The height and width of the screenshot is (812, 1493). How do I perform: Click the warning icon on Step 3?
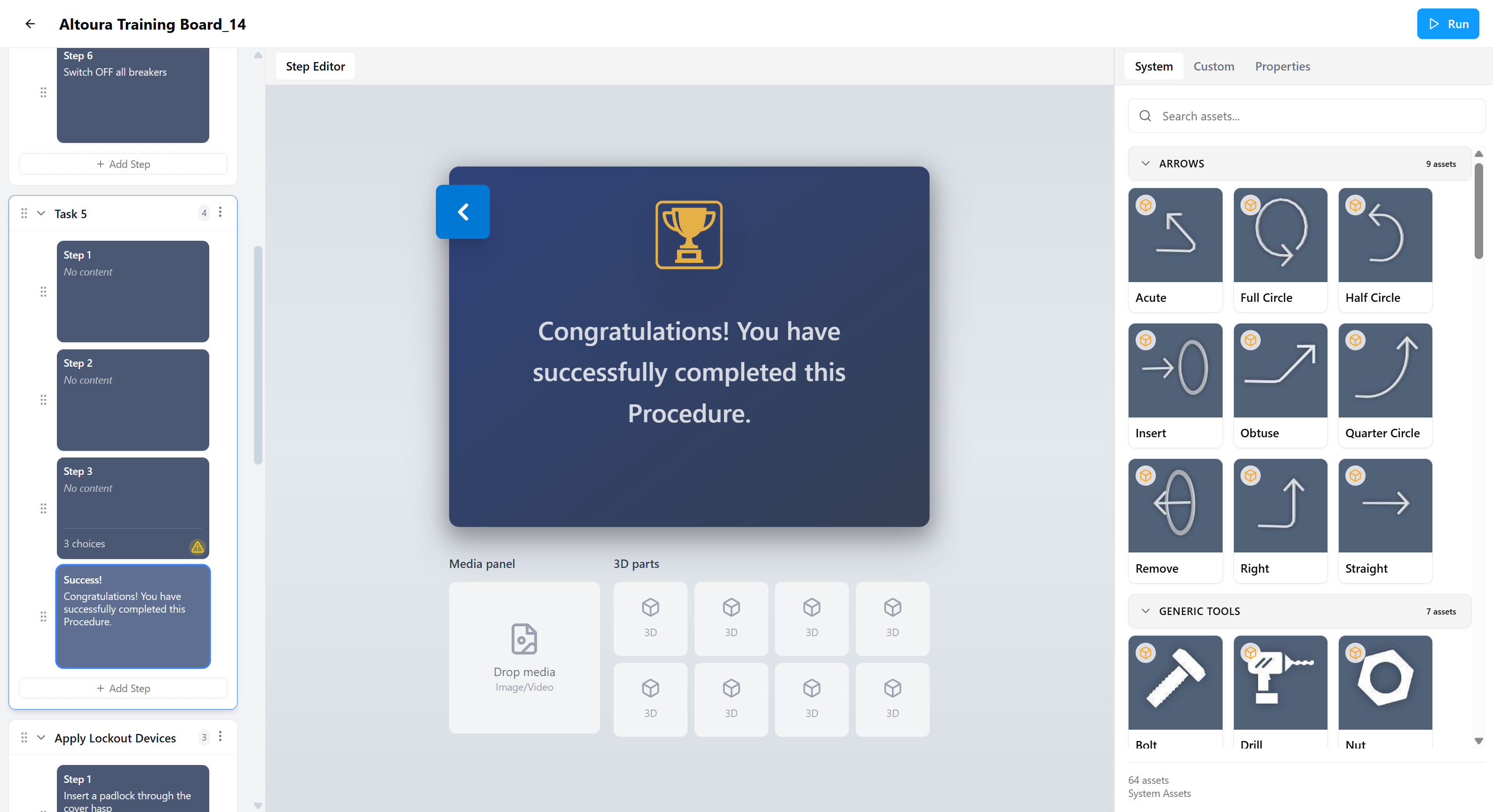pyautogui.click(x=197, y=546)
